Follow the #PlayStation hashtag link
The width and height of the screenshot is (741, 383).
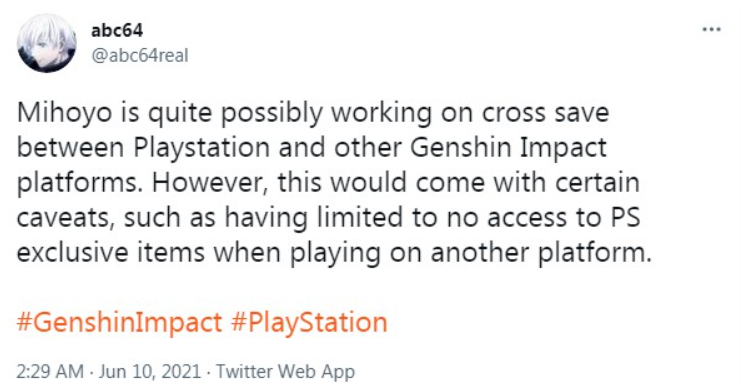coord(310,322)
